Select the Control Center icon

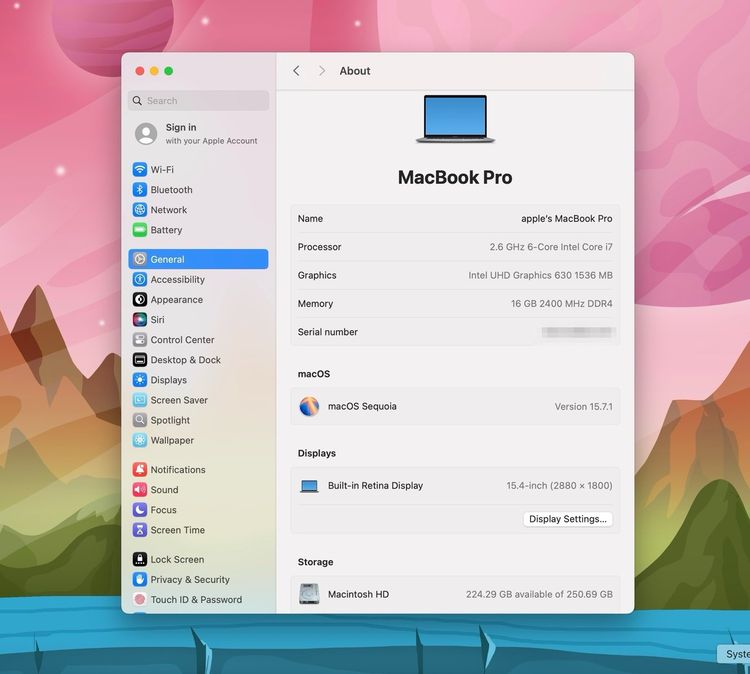pos(140,340)
